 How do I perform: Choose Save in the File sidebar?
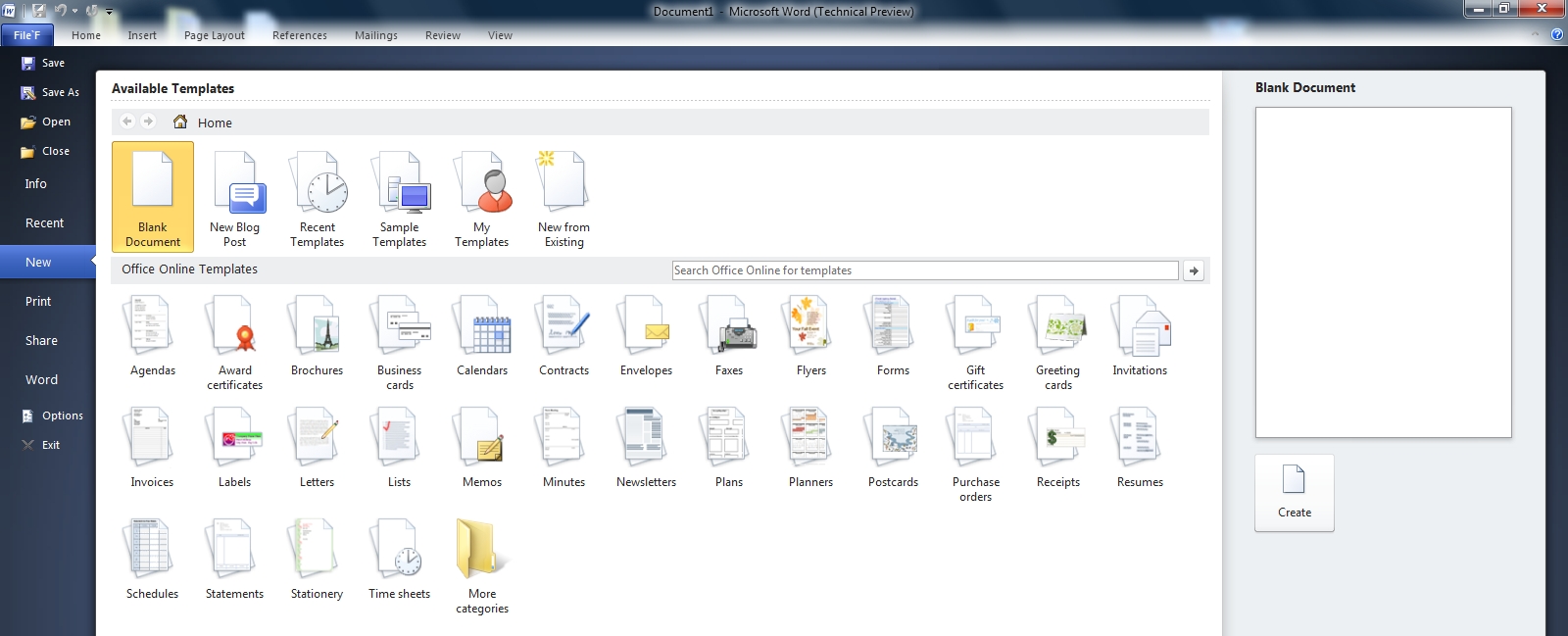coord(43,63)
